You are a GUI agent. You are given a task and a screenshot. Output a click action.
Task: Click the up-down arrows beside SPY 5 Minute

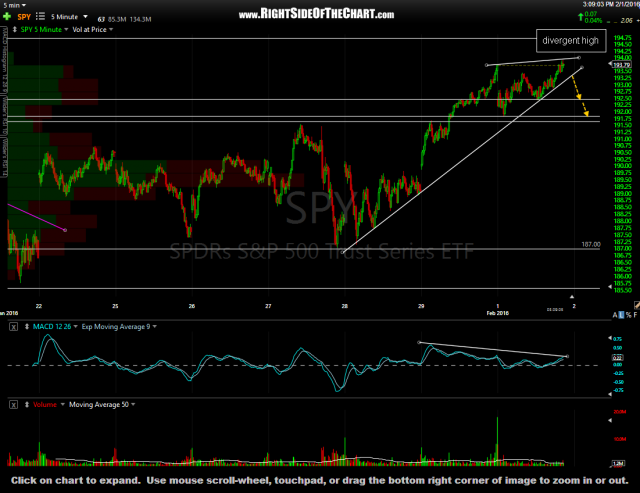coord(15,29)
